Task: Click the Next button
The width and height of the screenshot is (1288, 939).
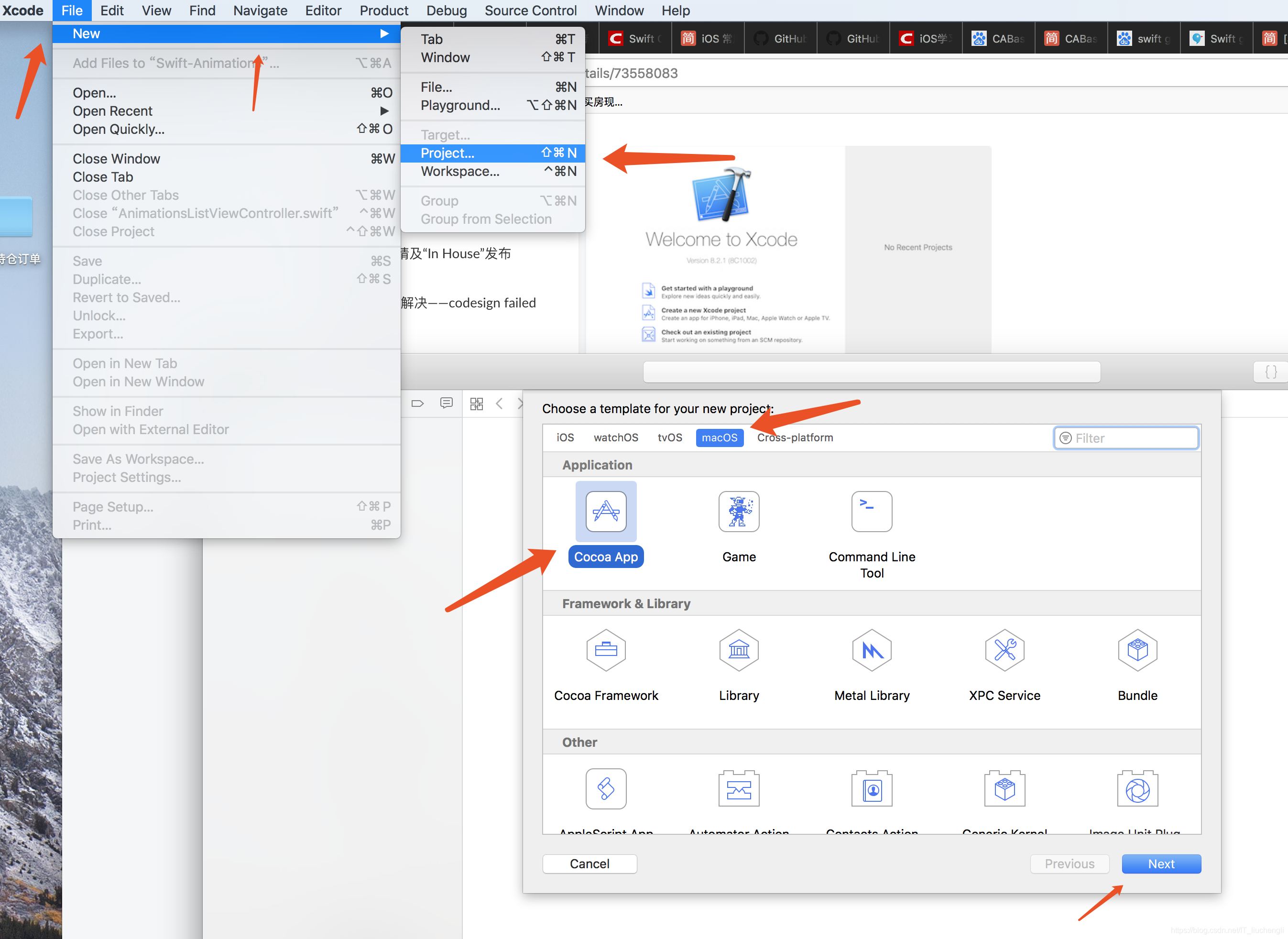Action: pos(1161,863)
